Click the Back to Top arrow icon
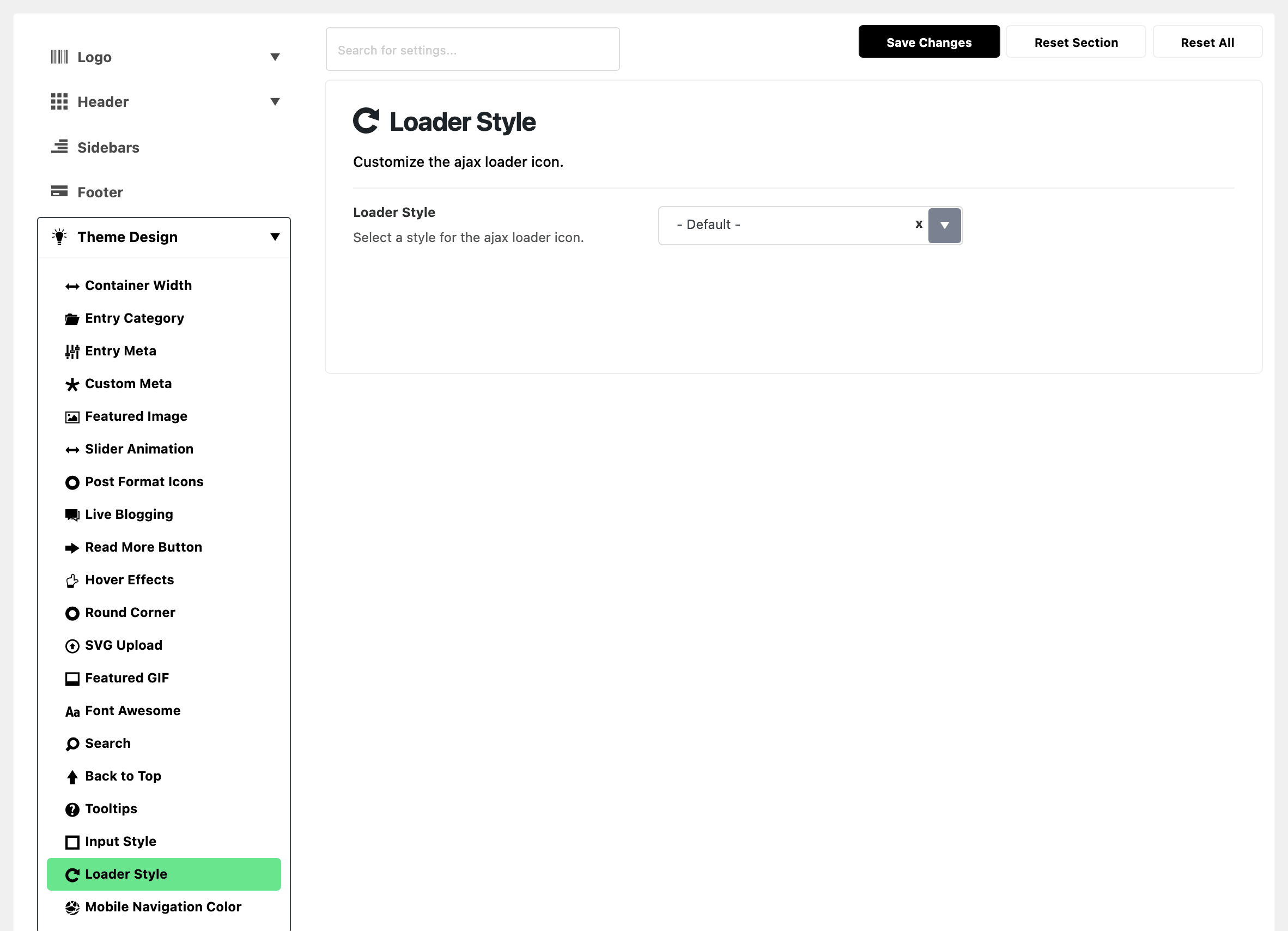The height and width of the screenshot is (931, 1288). tap(72, 777)
